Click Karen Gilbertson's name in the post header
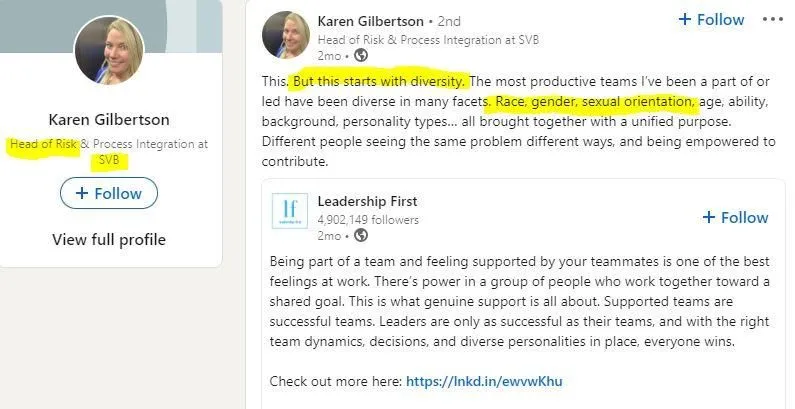This screenshot has width=795, height=409. [370, 20]
